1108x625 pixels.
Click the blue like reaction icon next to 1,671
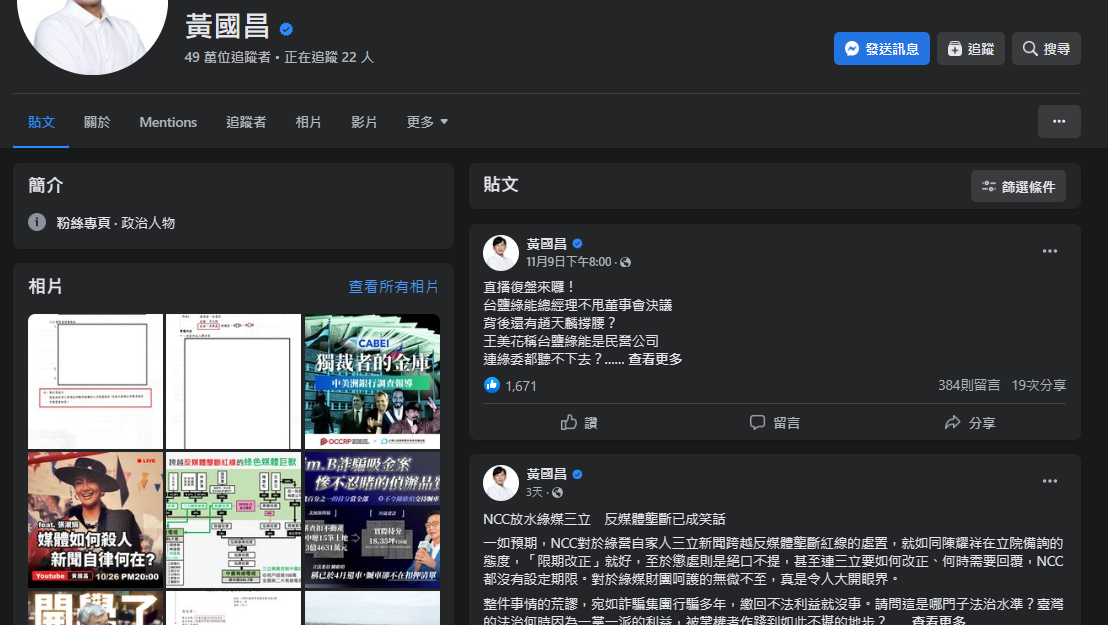pyautogui.click(x=492, y=385)
